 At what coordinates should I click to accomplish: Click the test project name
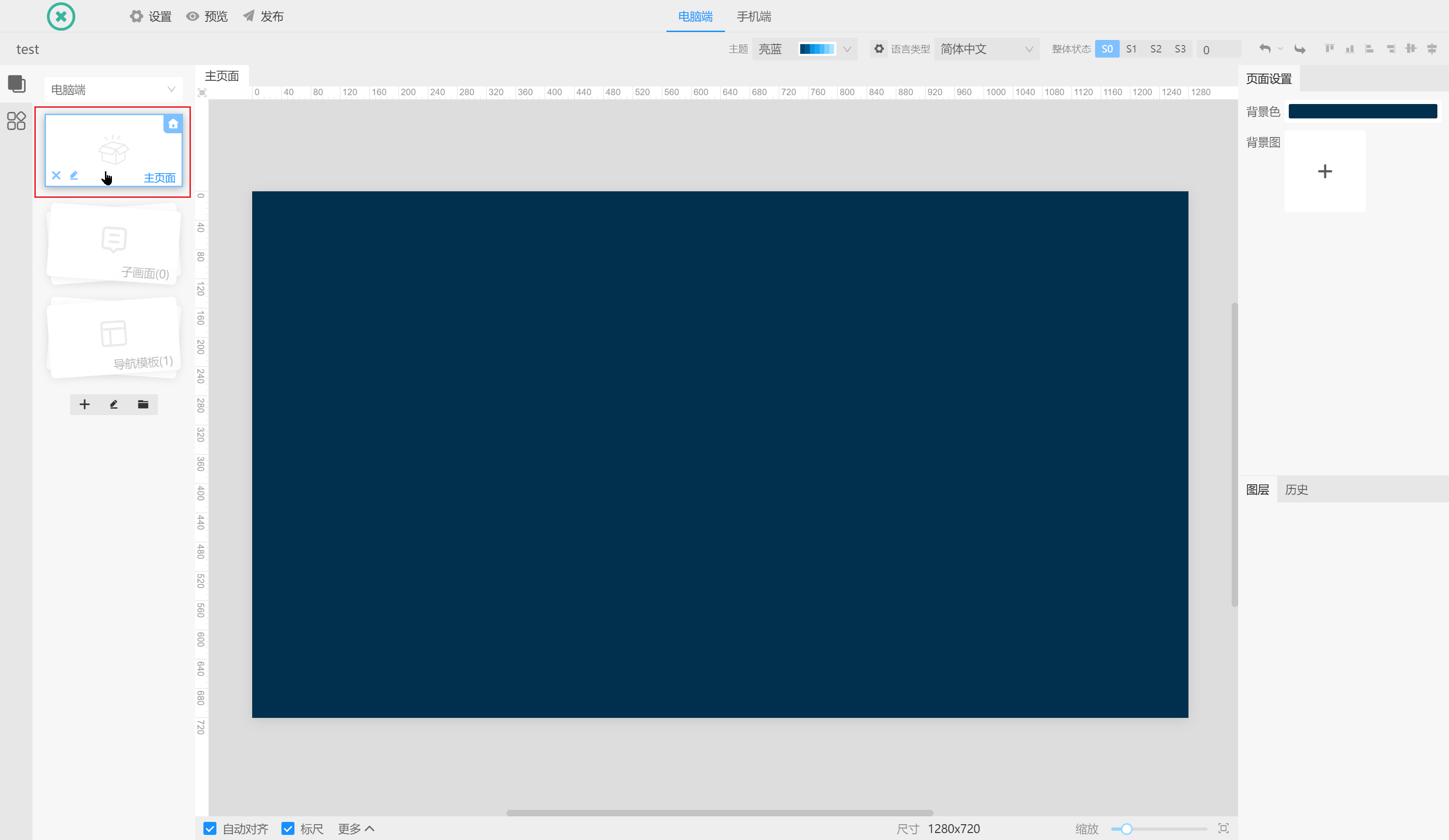(27, 49)
